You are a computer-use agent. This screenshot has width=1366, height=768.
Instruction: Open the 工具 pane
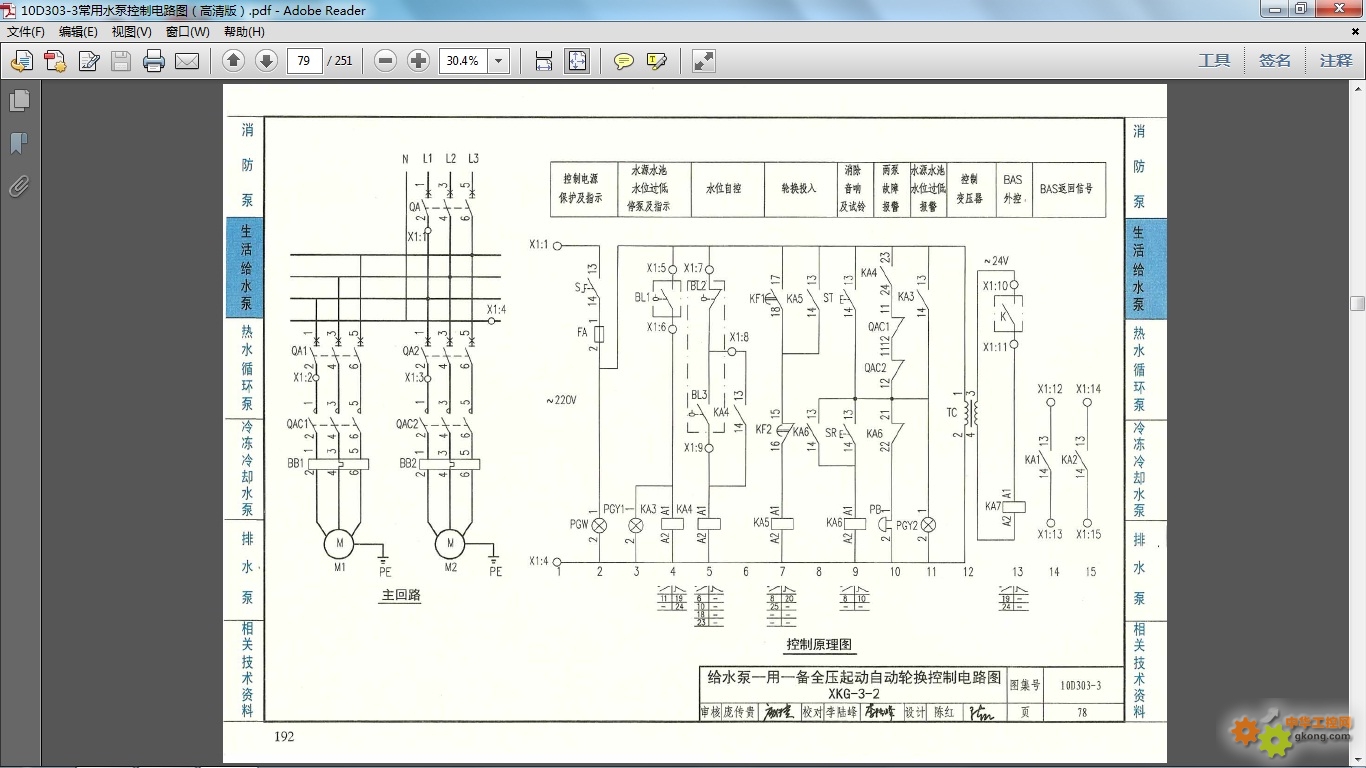(1214, 61)
